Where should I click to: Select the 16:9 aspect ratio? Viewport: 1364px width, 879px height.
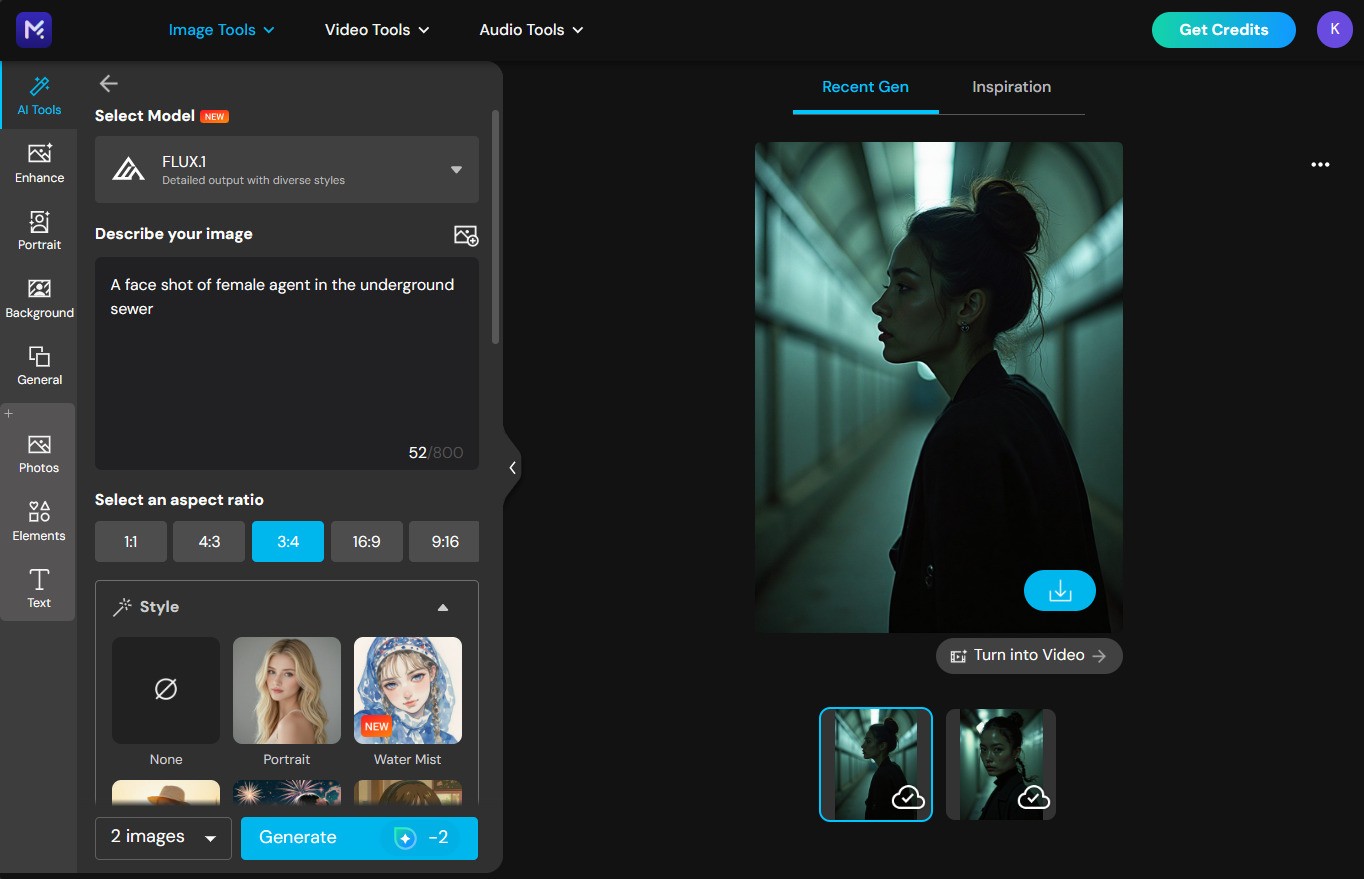tap(367, 542)
